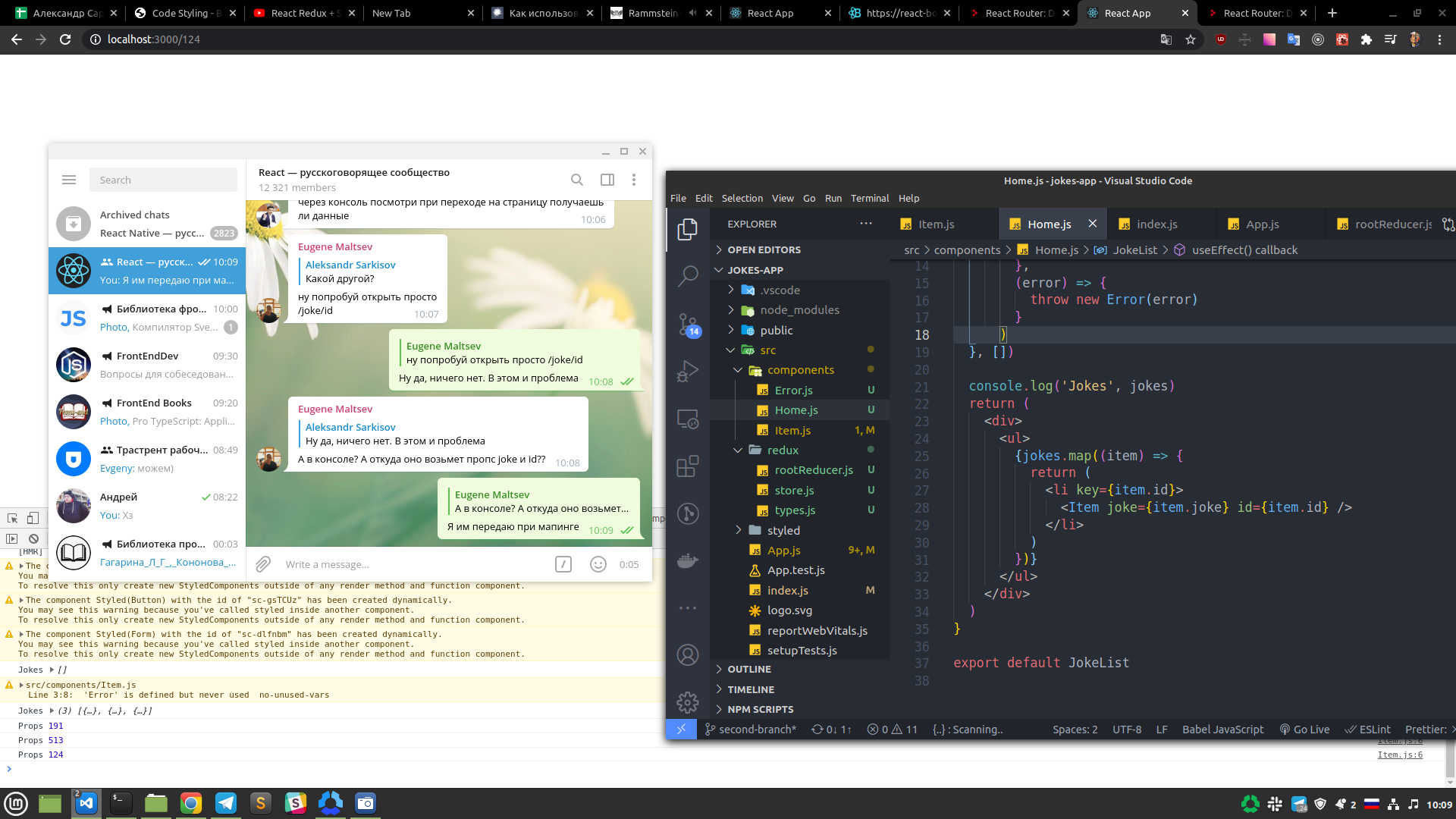The height and width of the screenshot is (819, 1456).
Task: Click second-branch* in the status bar
Action: [751, 730]
